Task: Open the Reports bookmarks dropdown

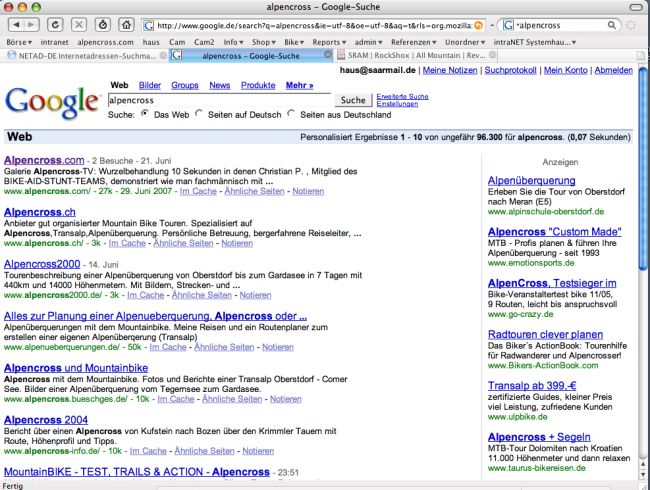Action: click(329, 42)
